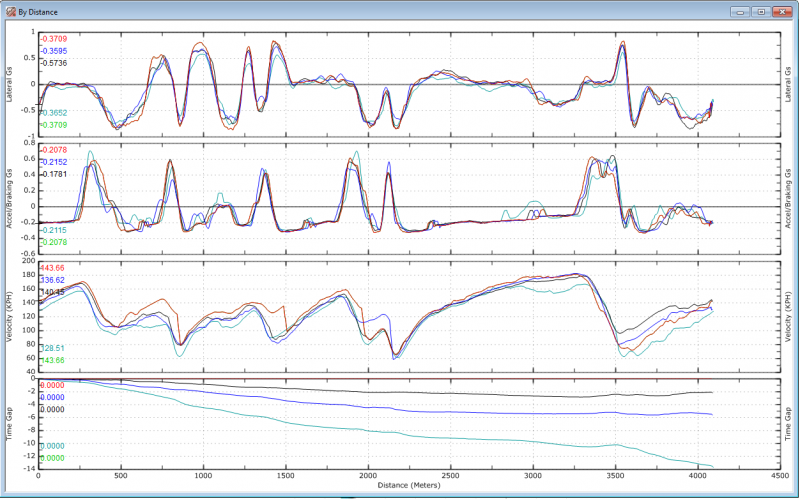Minimize the By Distance window
Image resolution: width=800 pixels, height=499 pixels.
tap(740, 11)
